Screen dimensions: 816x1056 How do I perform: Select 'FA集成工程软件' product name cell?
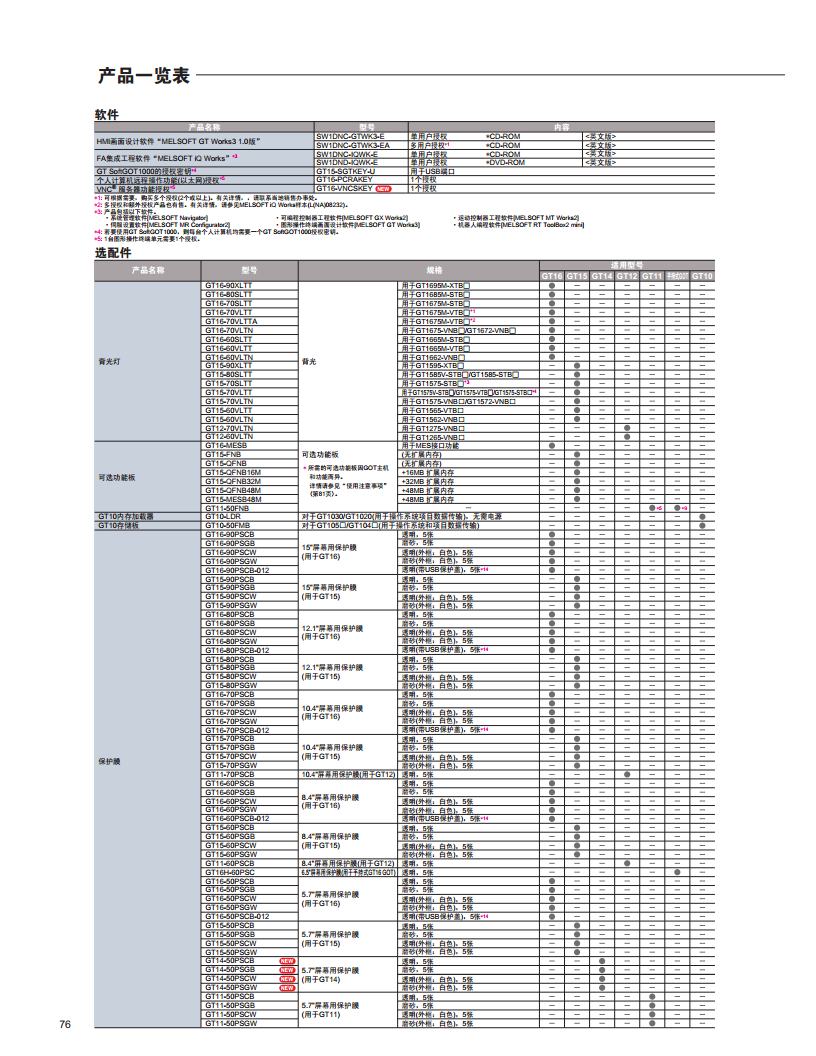click(x=204, y=158)
